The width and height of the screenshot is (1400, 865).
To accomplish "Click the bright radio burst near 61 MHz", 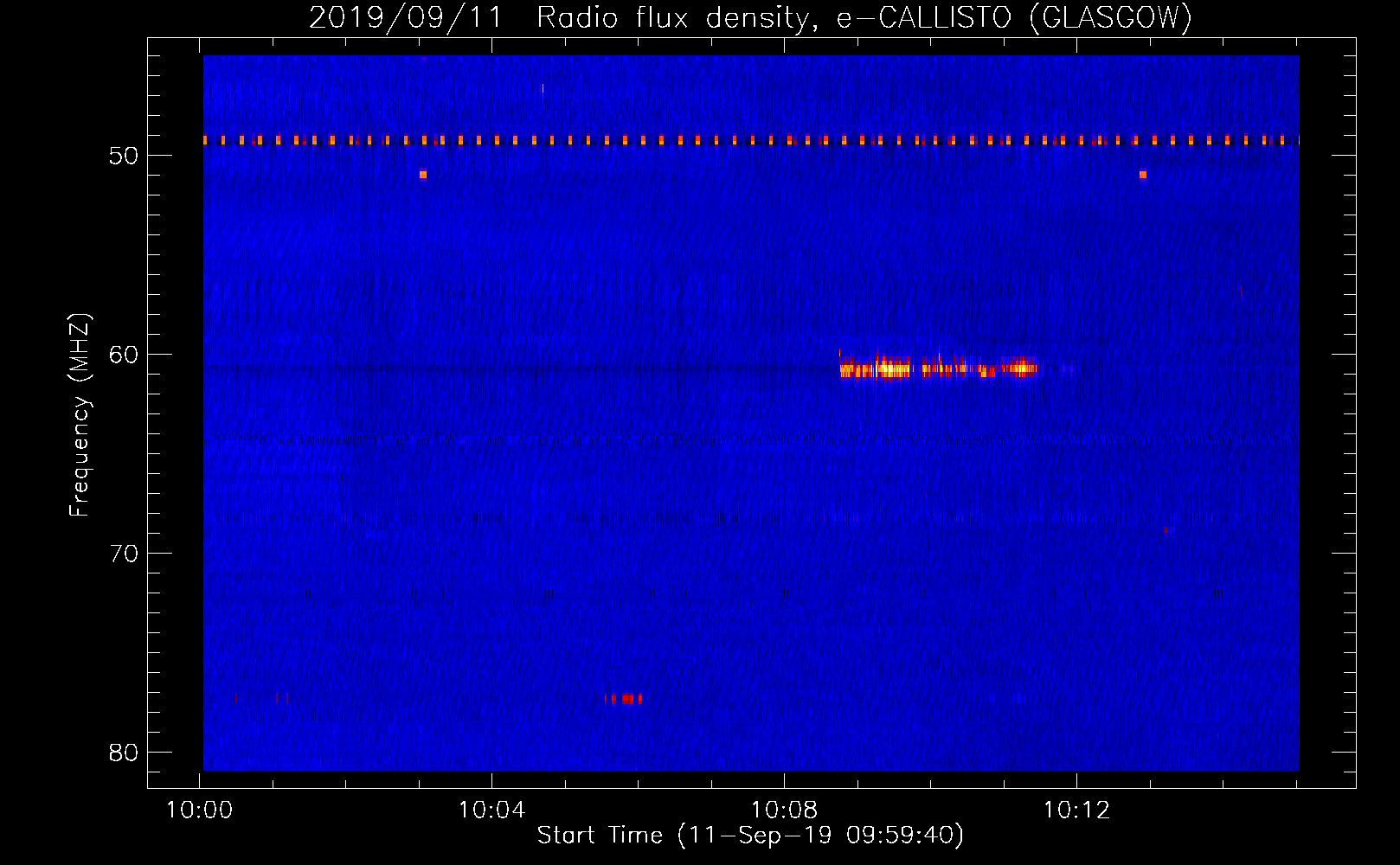I will click(x=938, y=368).
